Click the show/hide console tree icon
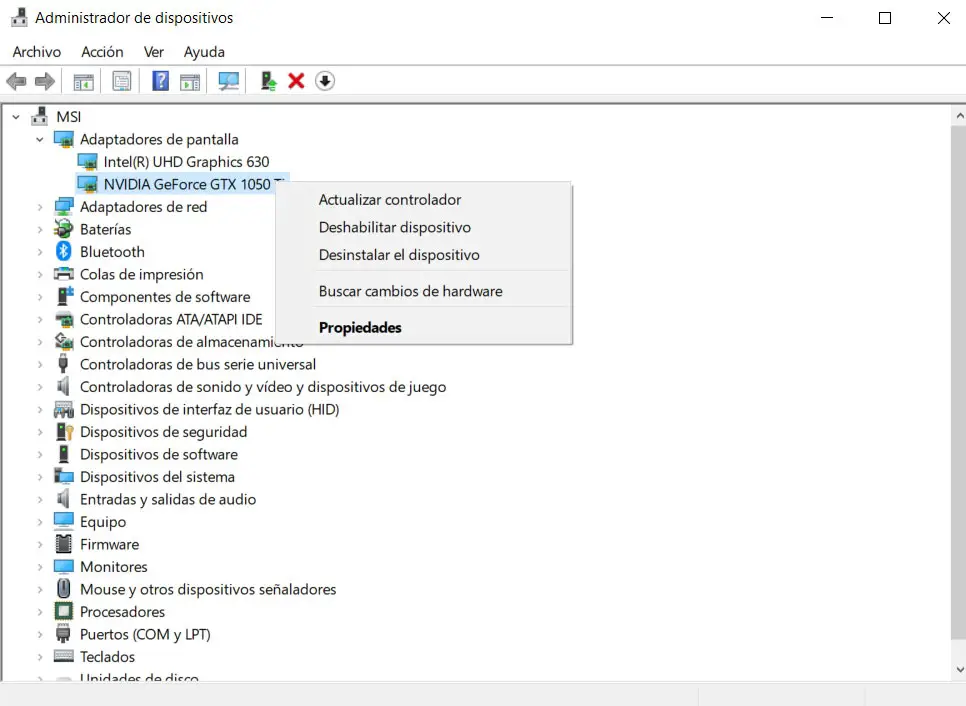This screenshot has width=966, height=706. tap(83, 81)
